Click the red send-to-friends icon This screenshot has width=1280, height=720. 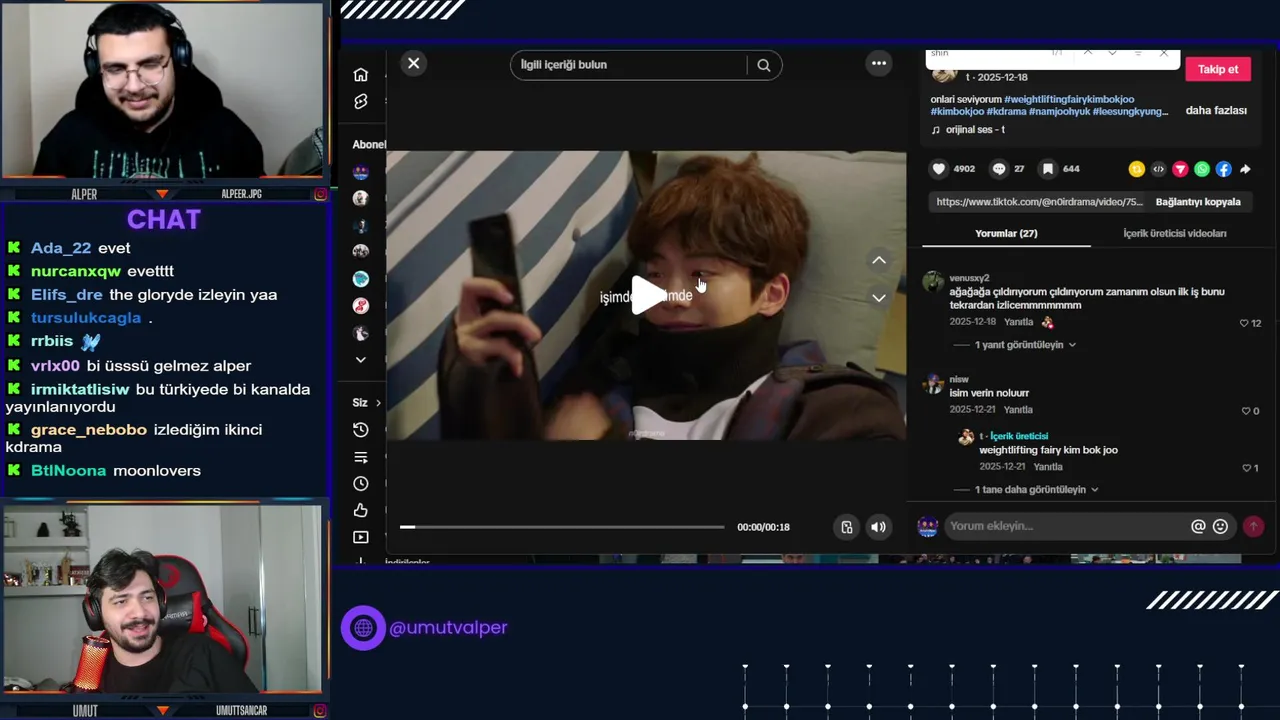coord(1180,170)
